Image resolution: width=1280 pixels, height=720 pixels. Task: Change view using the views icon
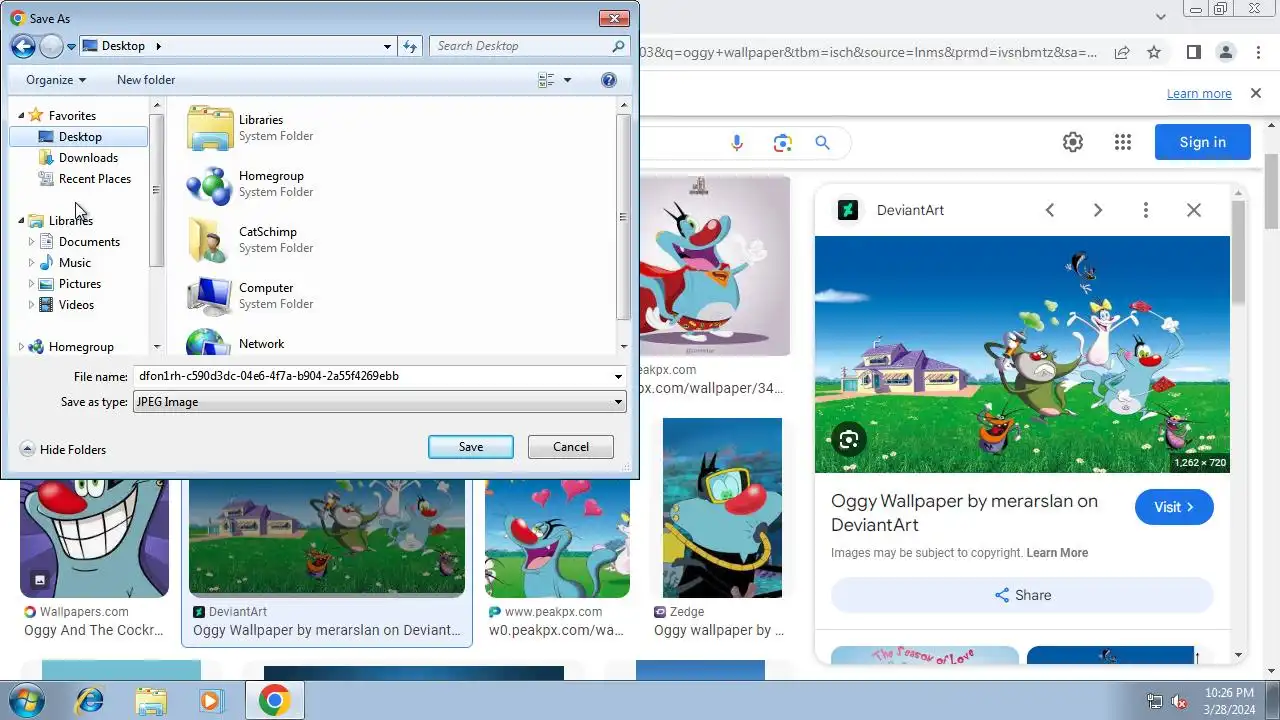pos(546,80)
